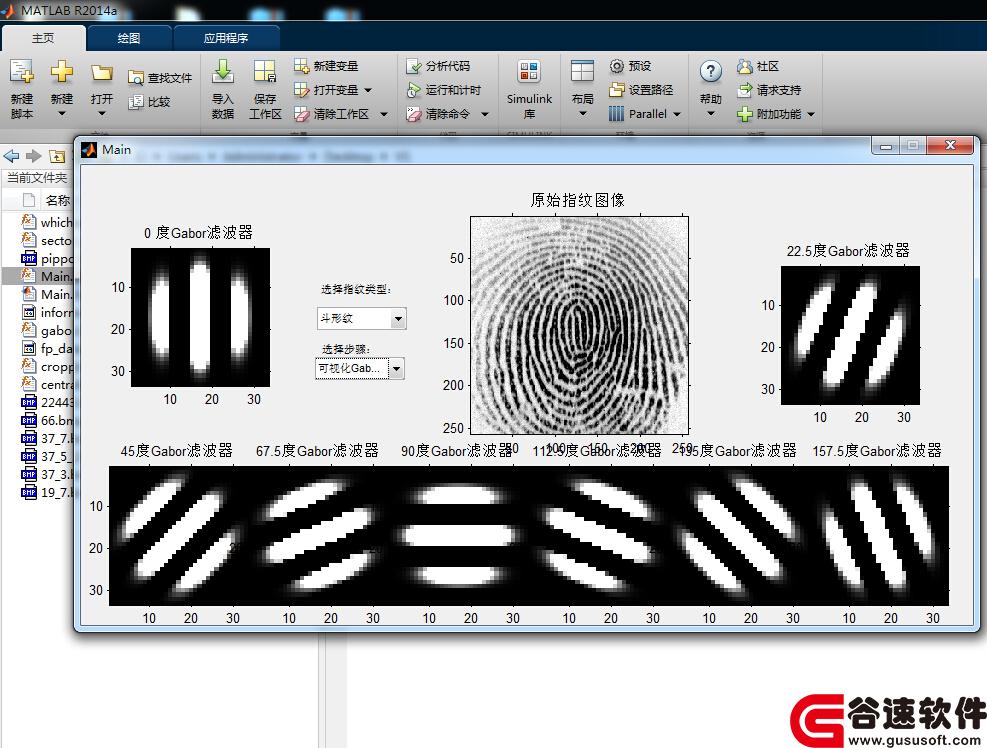Image resolution: width=987 pixels, height=748 pixels.
Task: Select the fp_database file row
Action: tap(38, 348)
